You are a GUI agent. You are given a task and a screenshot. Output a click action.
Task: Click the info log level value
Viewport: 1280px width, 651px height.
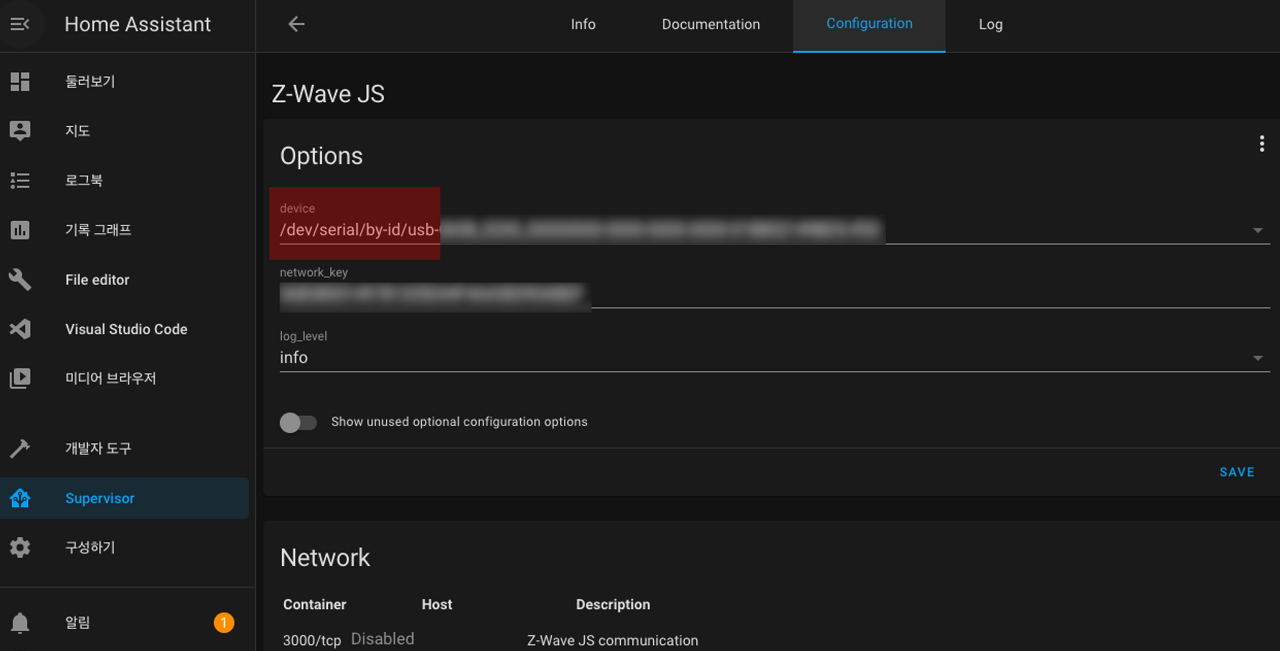(294, 358)
